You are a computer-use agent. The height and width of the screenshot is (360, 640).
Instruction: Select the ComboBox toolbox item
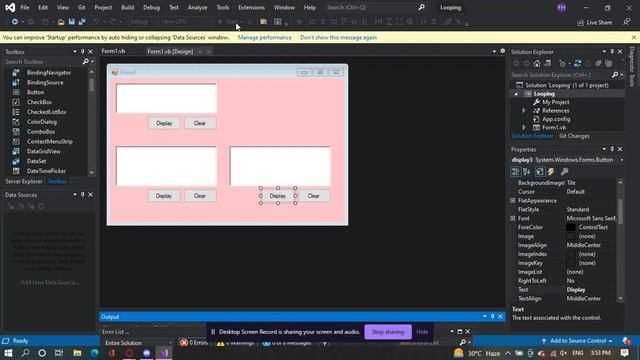tap(41, 132)
